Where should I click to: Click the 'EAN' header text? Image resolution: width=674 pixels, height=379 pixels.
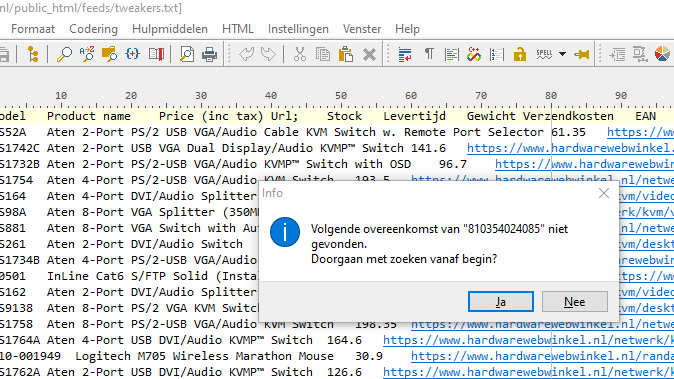point(646,116)
